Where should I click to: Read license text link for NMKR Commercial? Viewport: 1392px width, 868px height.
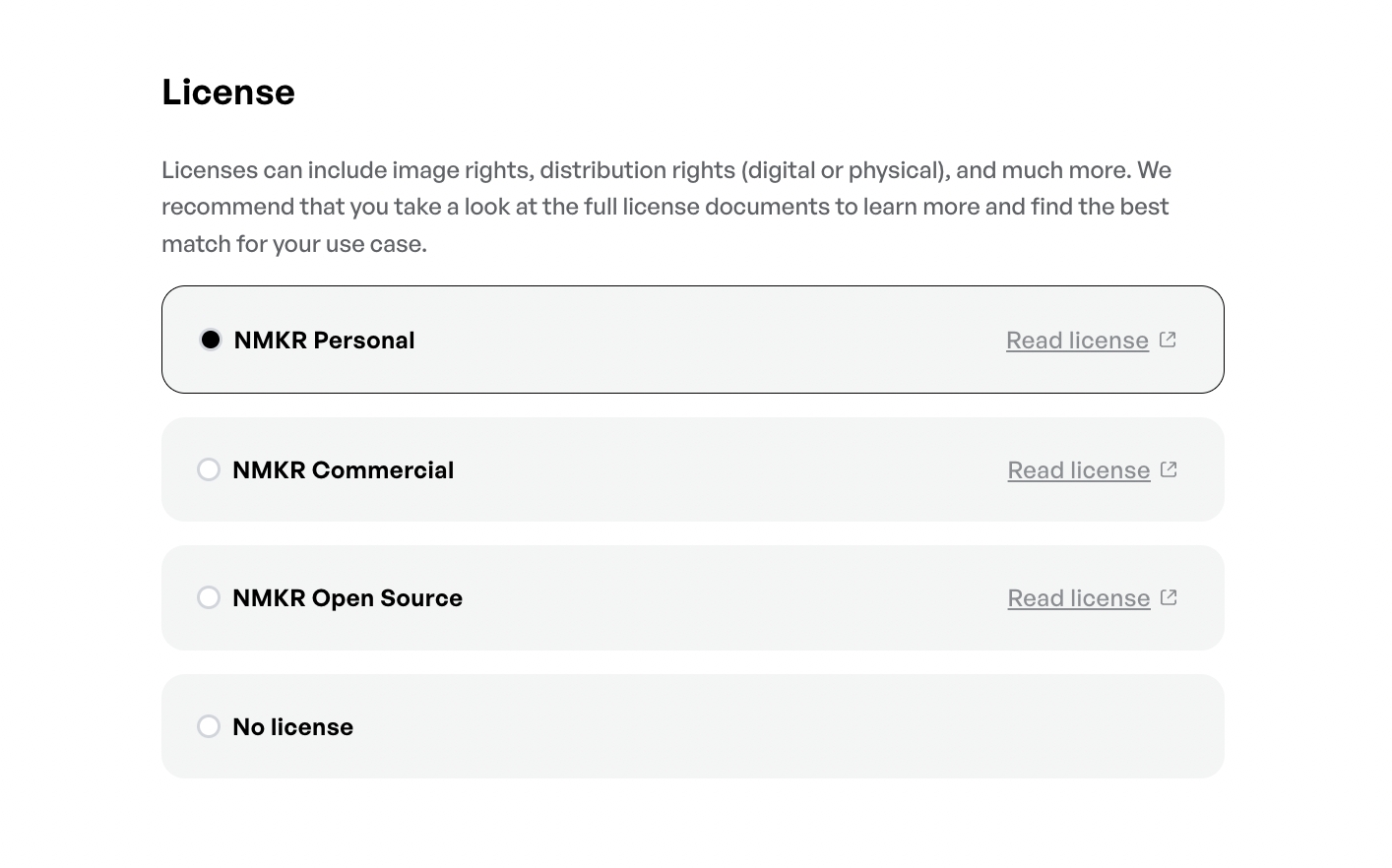point(1078,470)
